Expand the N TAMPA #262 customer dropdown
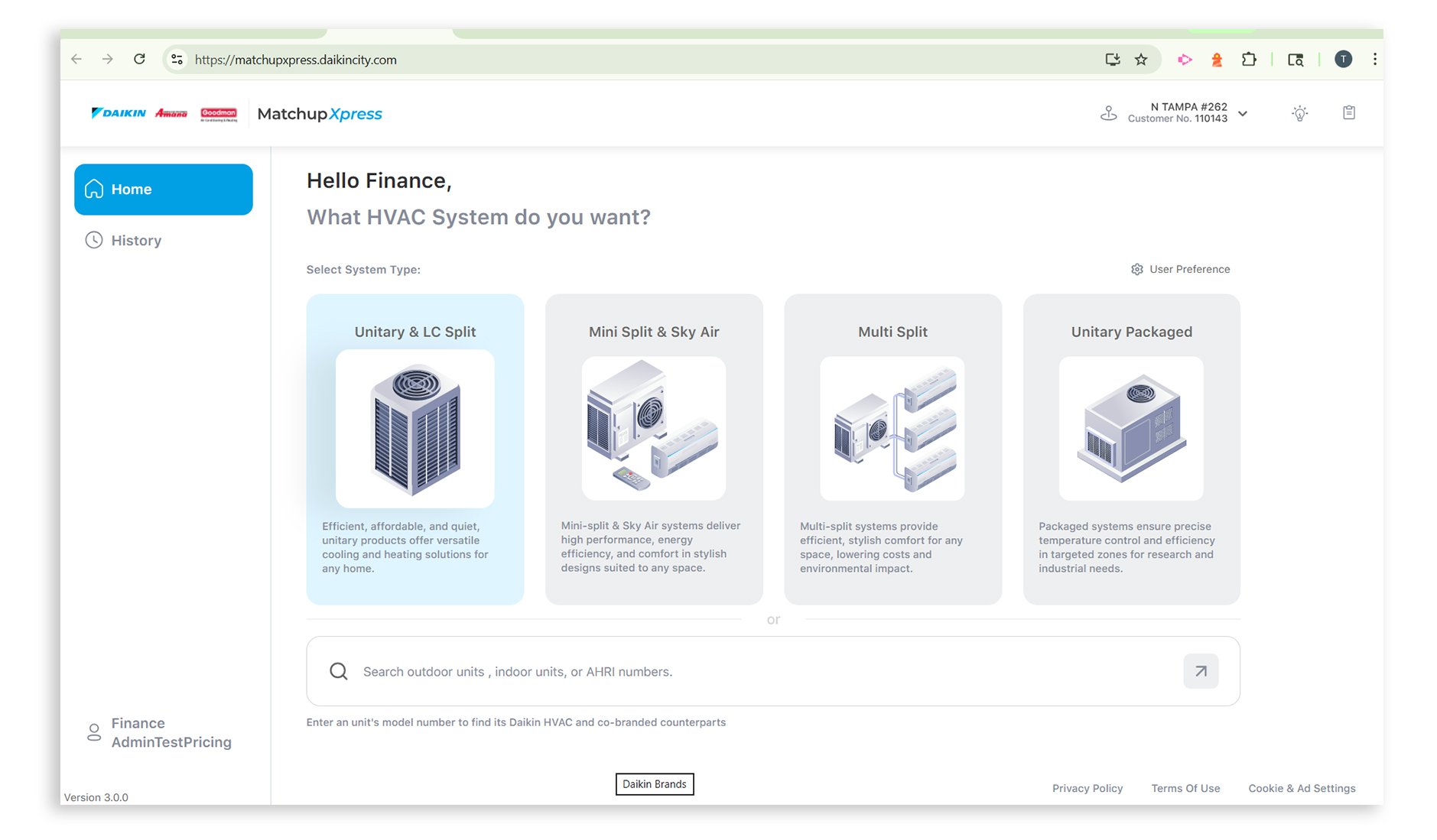 [1243, 114]
